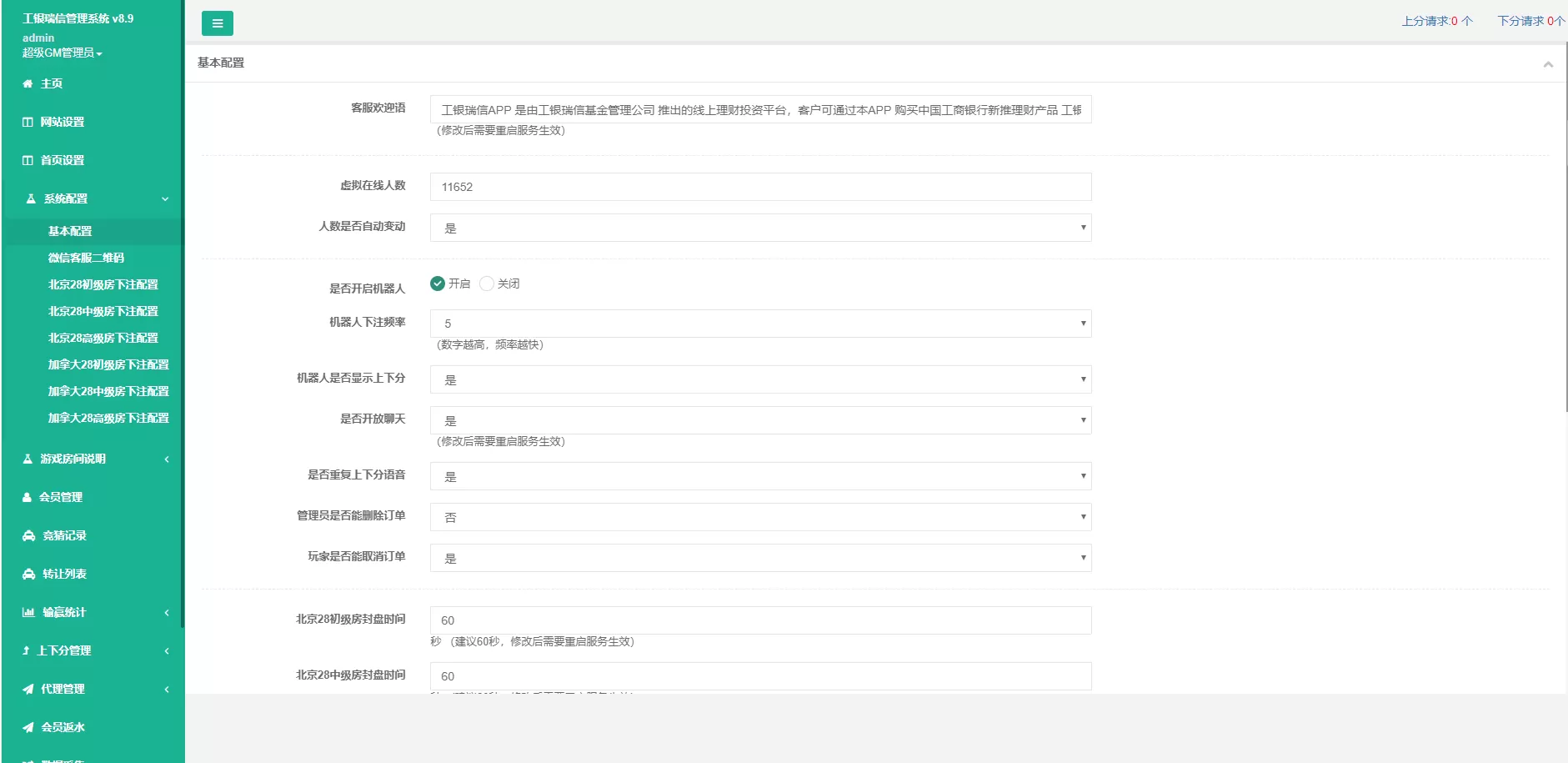Click the 代理管理 paper plane icon
This screenshot has width=1568, height=763.
click(x=28, y=689)
